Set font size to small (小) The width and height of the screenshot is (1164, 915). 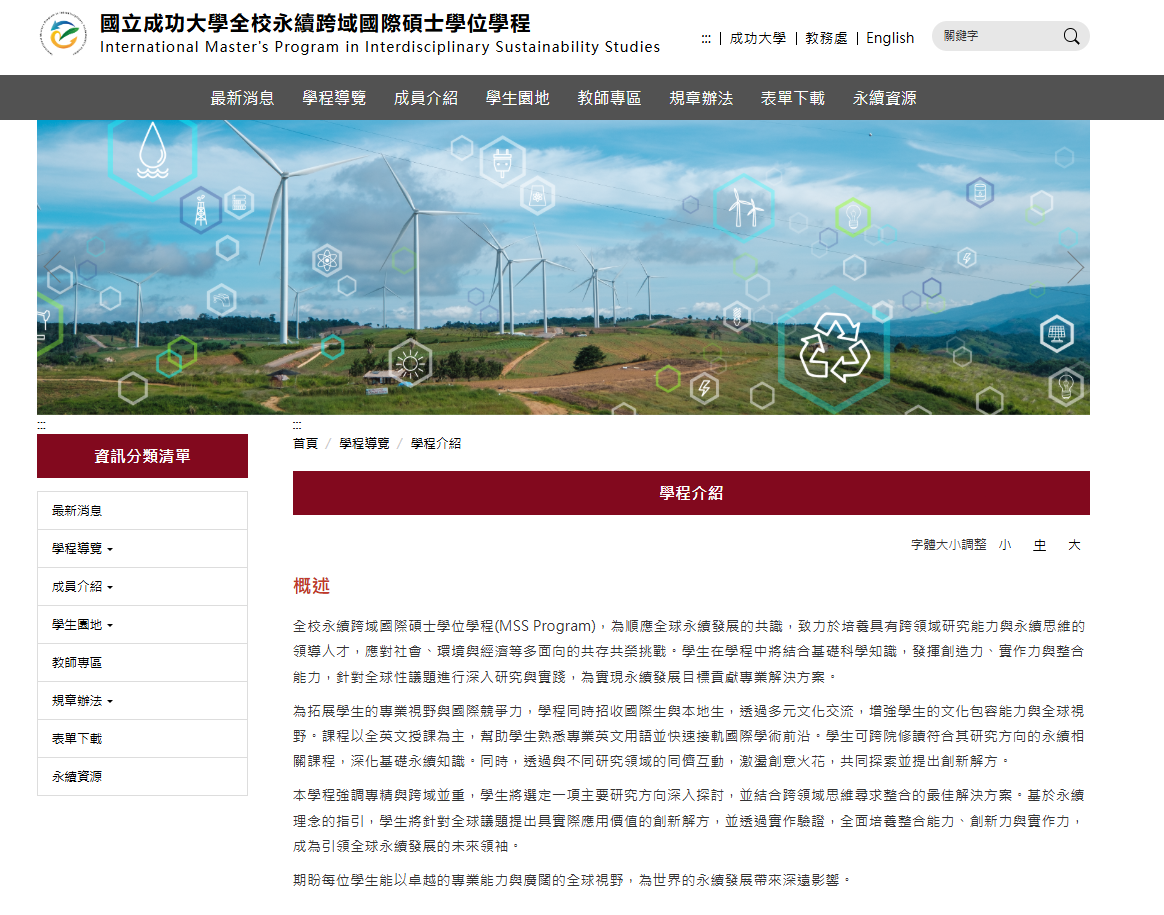[1004, 545]
